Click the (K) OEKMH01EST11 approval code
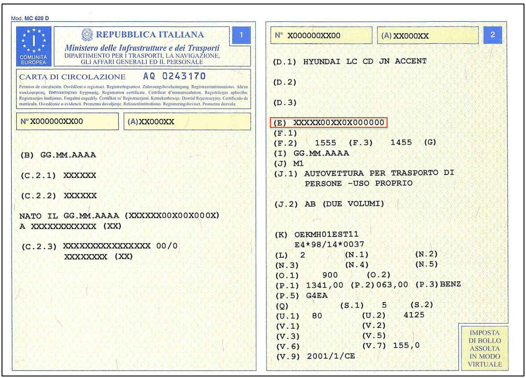The image size is (526, 378). (x=317, y=234)
